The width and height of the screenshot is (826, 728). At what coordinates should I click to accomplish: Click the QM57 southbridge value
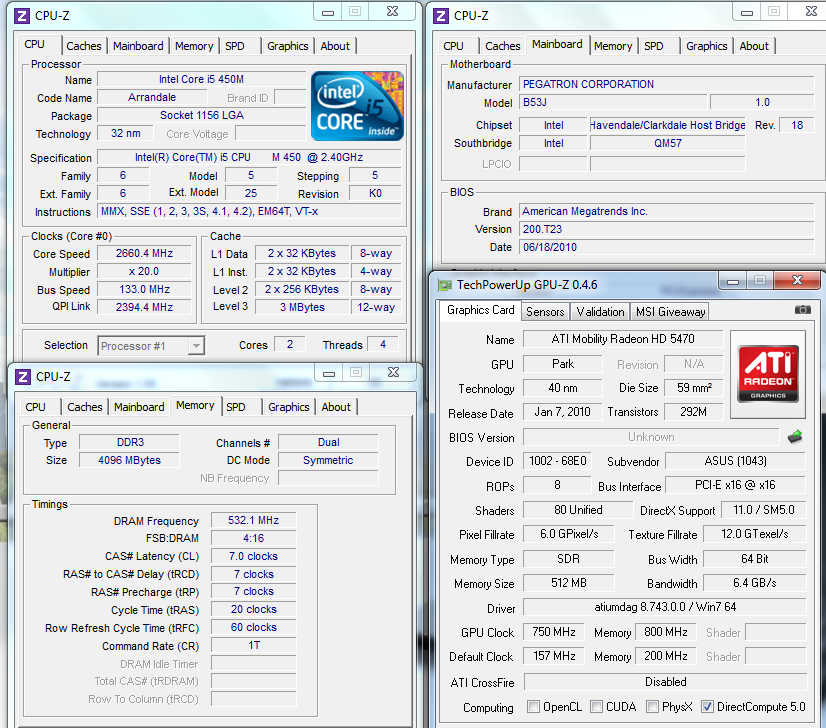click(667, 143)
